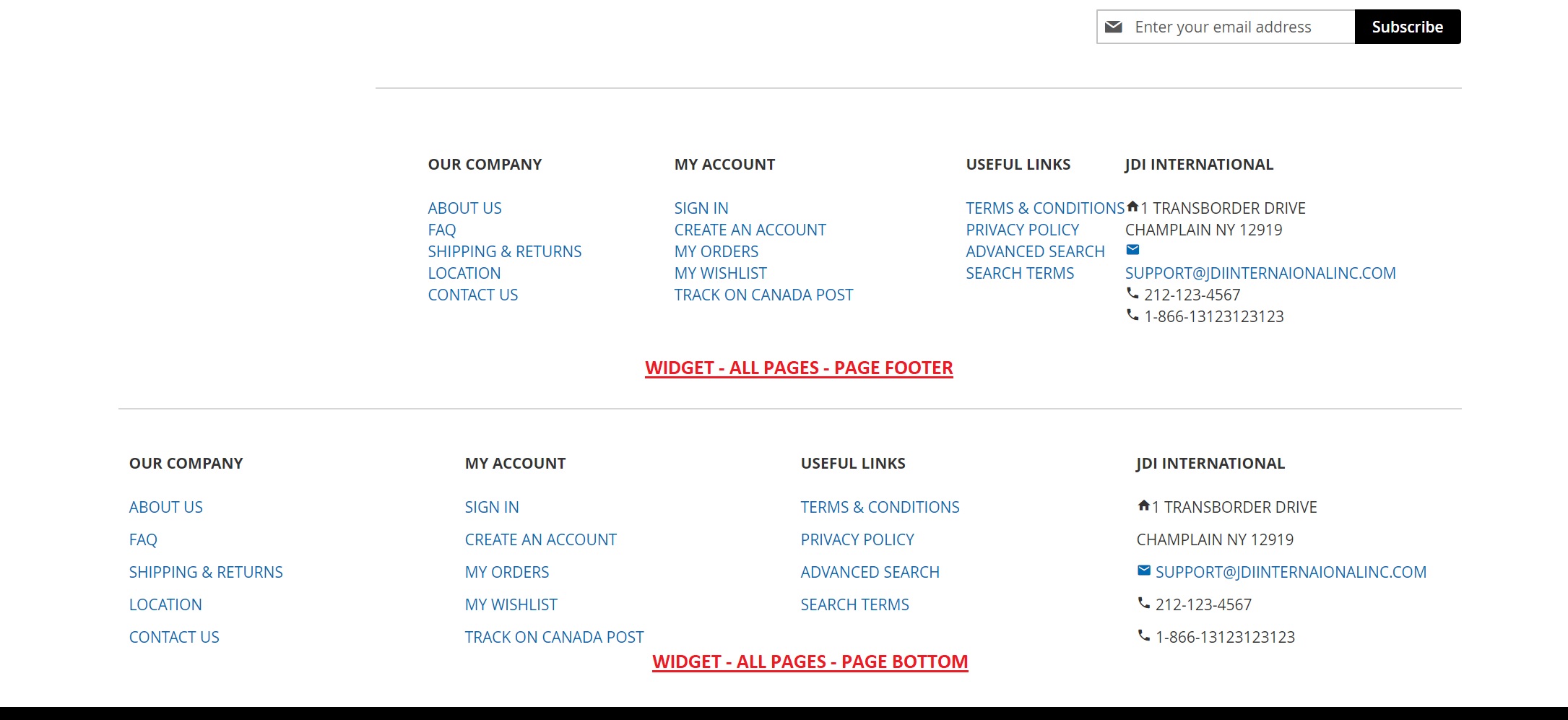
Task: Click the phone icon beside bottom 1-866 number
Action: tap(1143, 636)
